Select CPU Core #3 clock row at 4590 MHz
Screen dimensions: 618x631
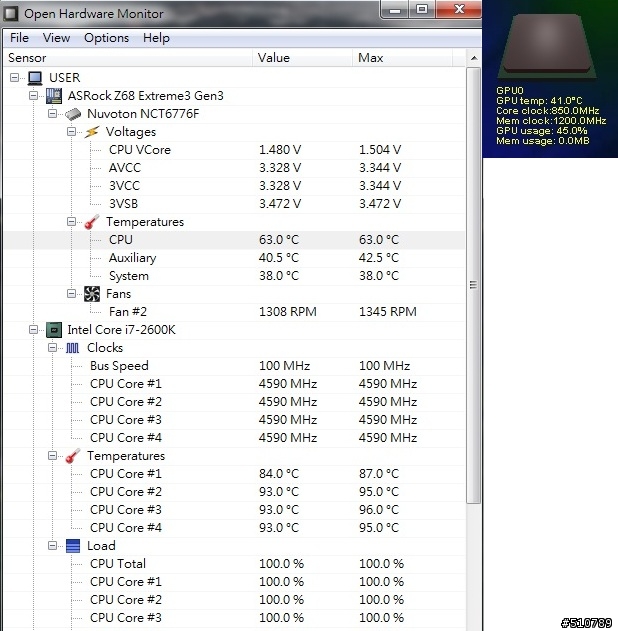235,420
